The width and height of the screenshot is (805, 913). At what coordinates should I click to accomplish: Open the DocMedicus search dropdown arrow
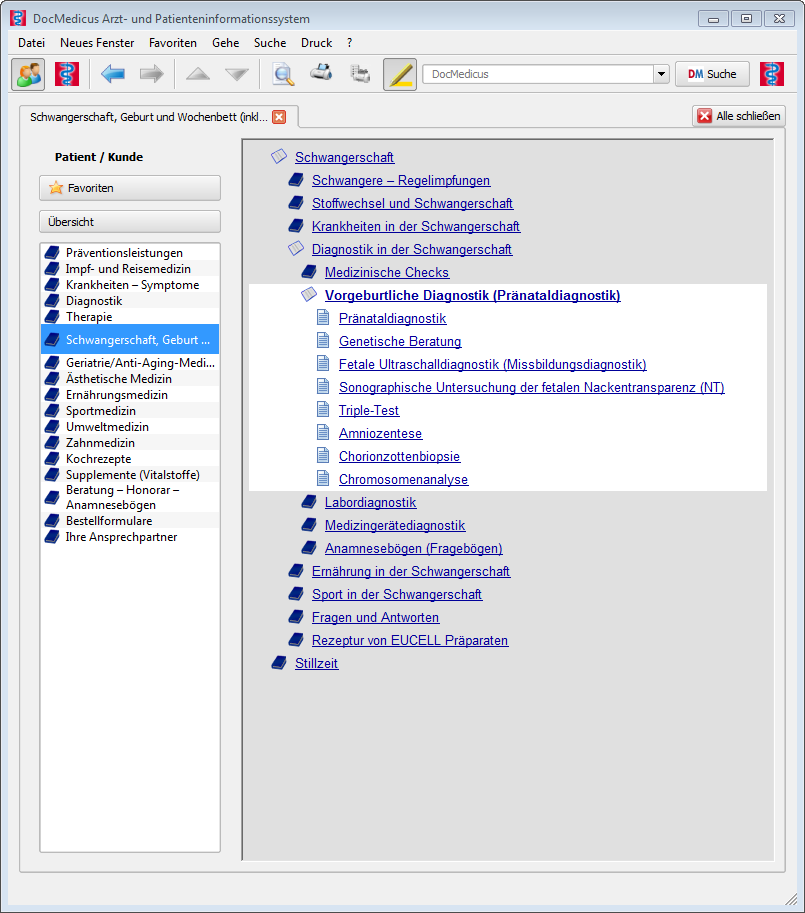tap(661, 75)
